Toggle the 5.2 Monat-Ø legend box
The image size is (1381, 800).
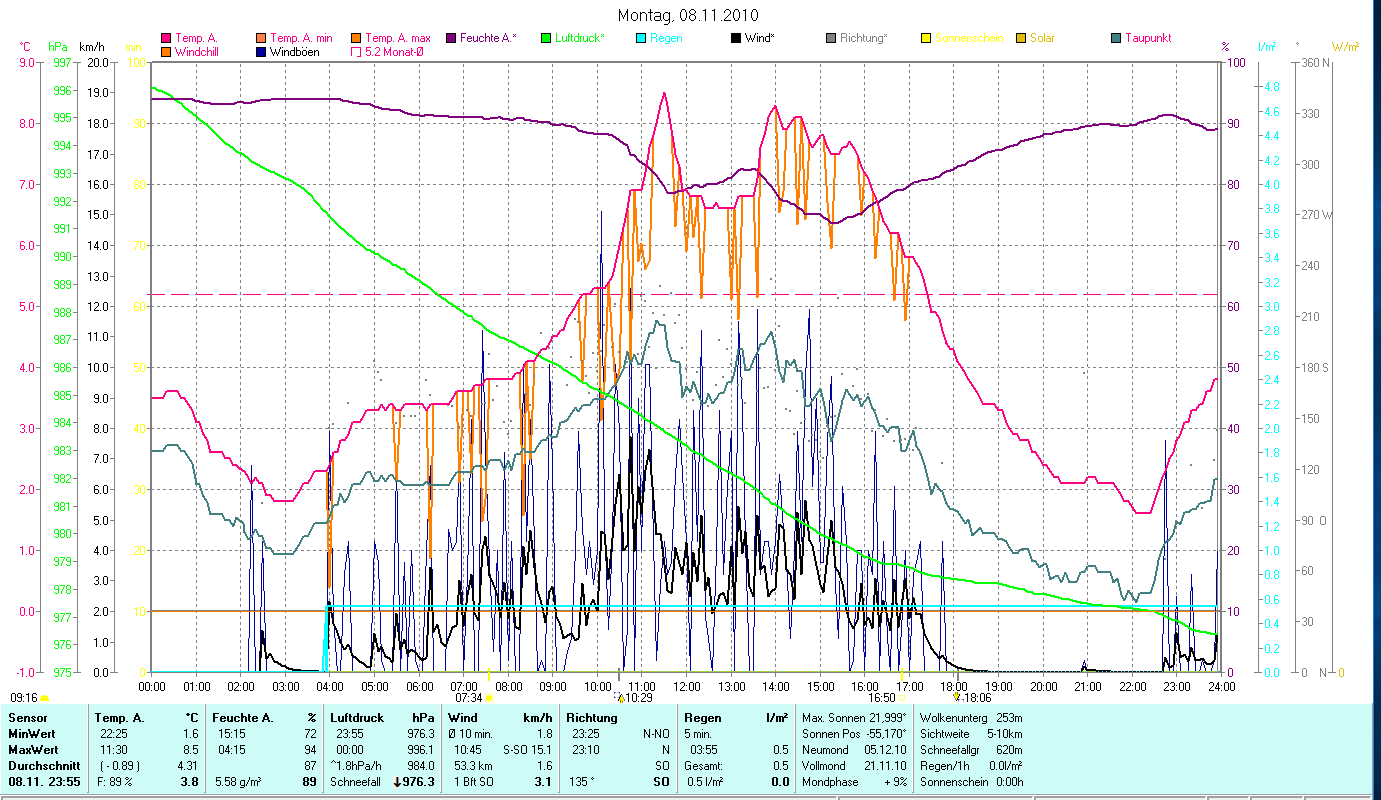point(355,52)
